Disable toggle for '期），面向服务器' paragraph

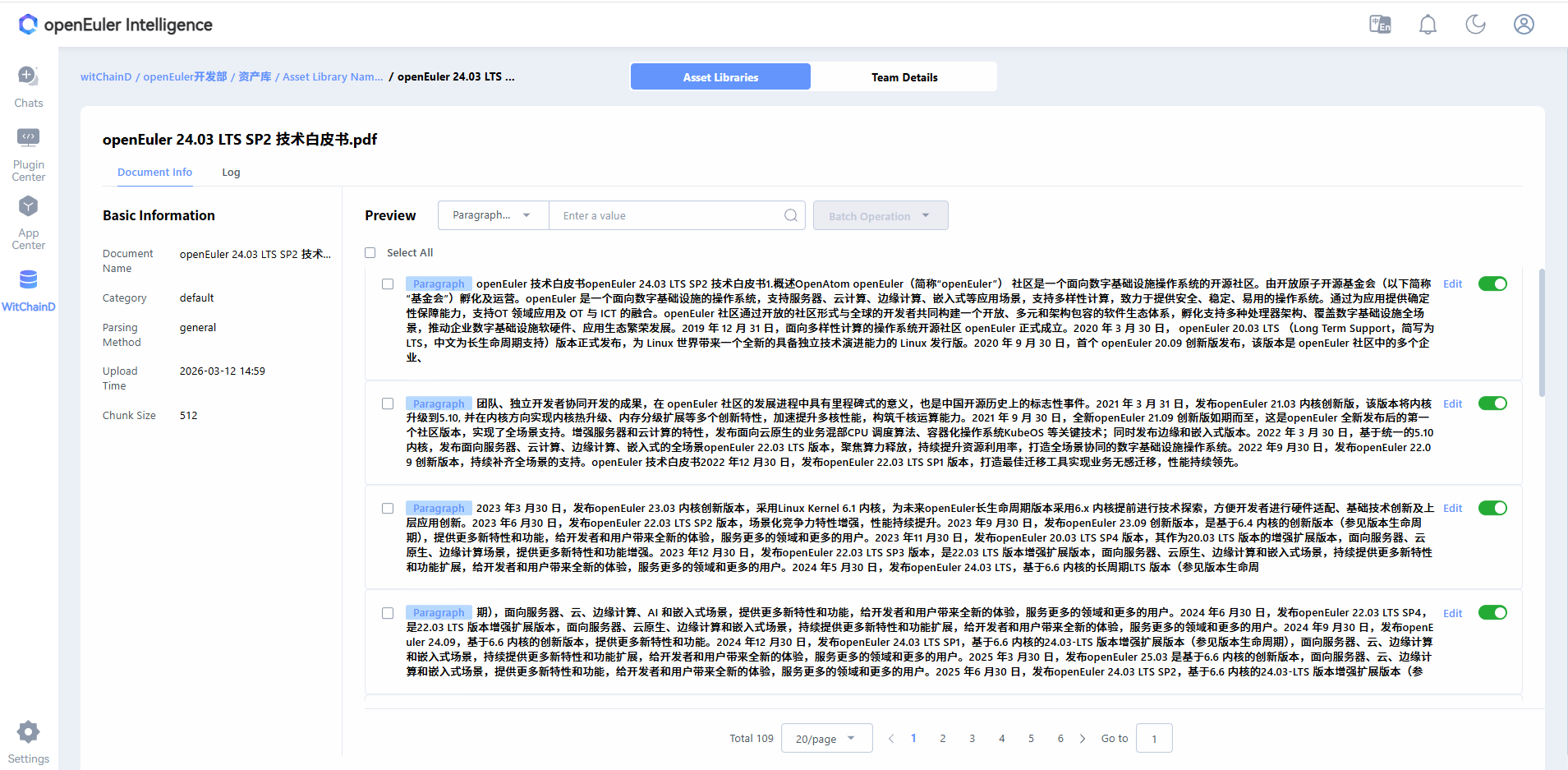point(1492,612)
